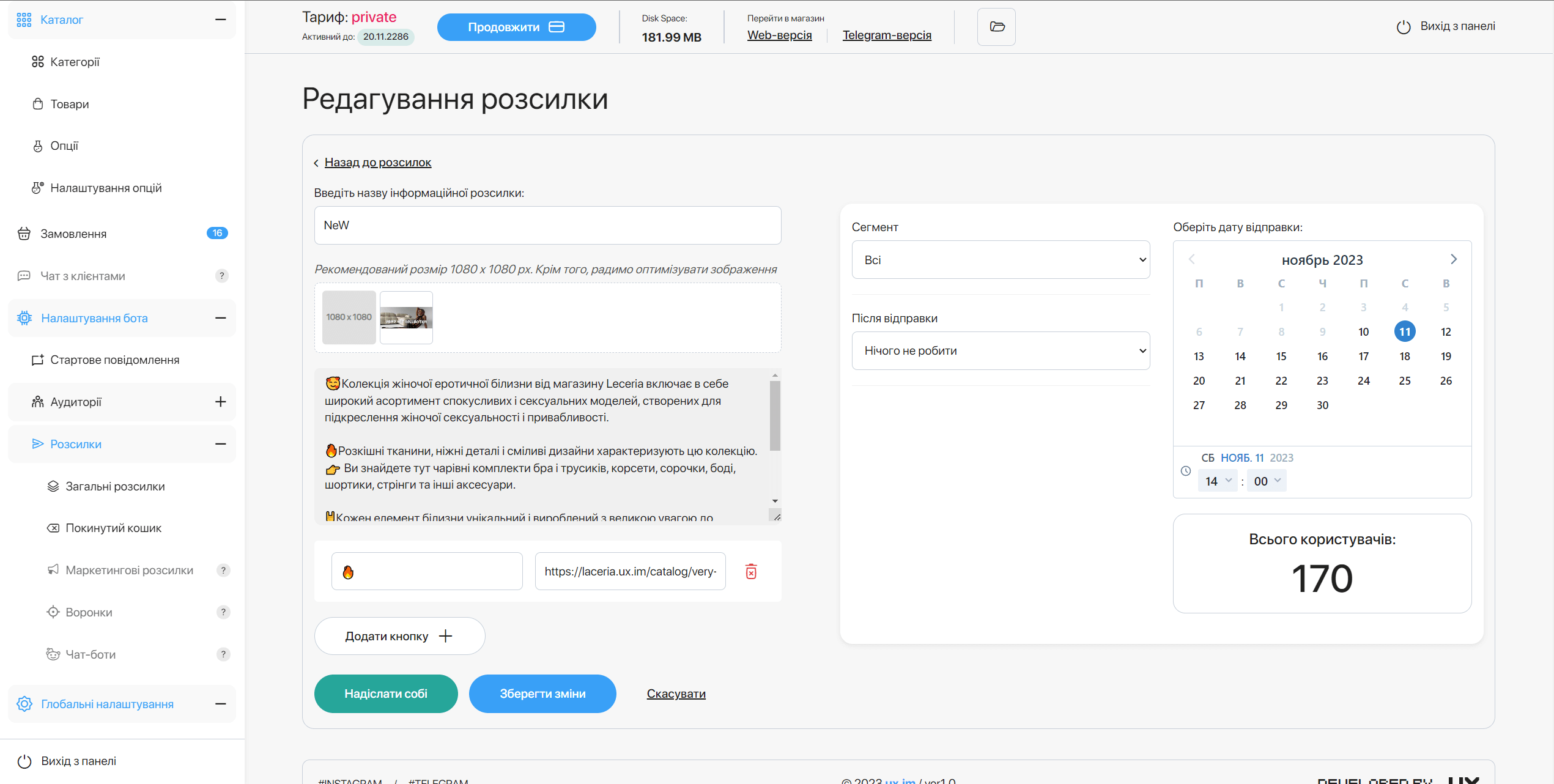Click the Замовлення badge showing 16
The image size is (1554, 784).
pos(217,233)
